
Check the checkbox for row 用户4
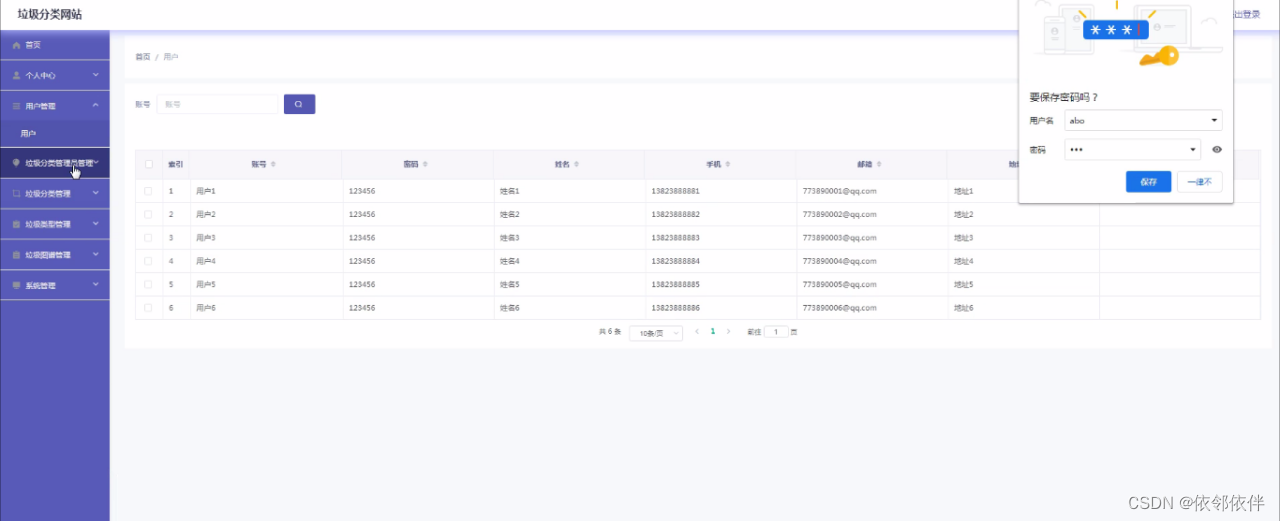149,261
